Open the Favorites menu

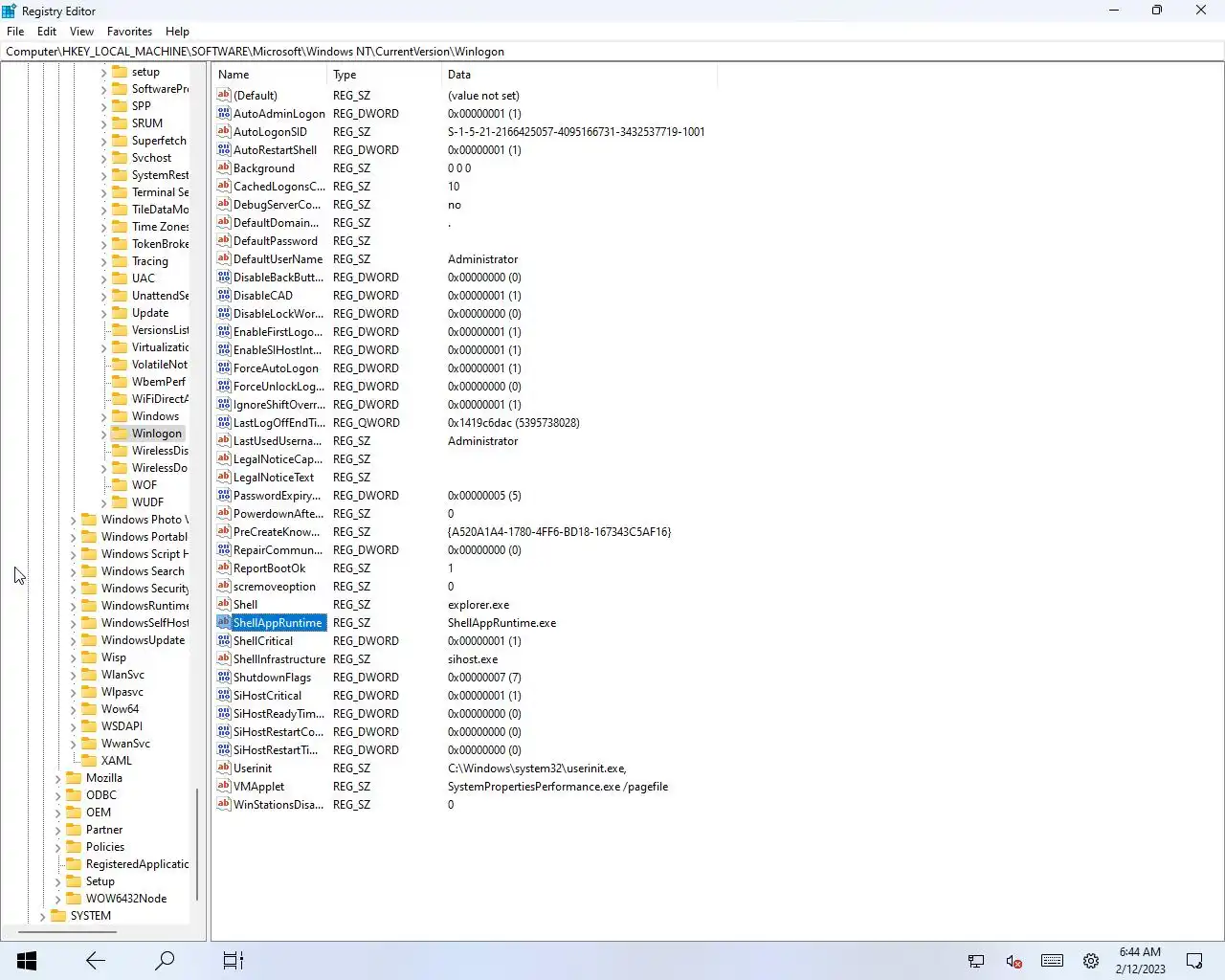tap(129, 32)
